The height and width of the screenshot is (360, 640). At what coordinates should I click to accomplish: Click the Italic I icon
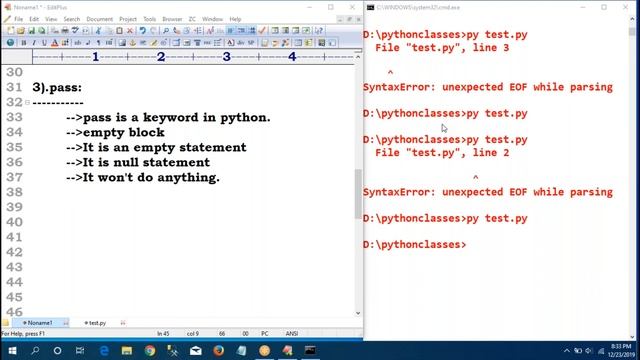[x=34, y=42]
